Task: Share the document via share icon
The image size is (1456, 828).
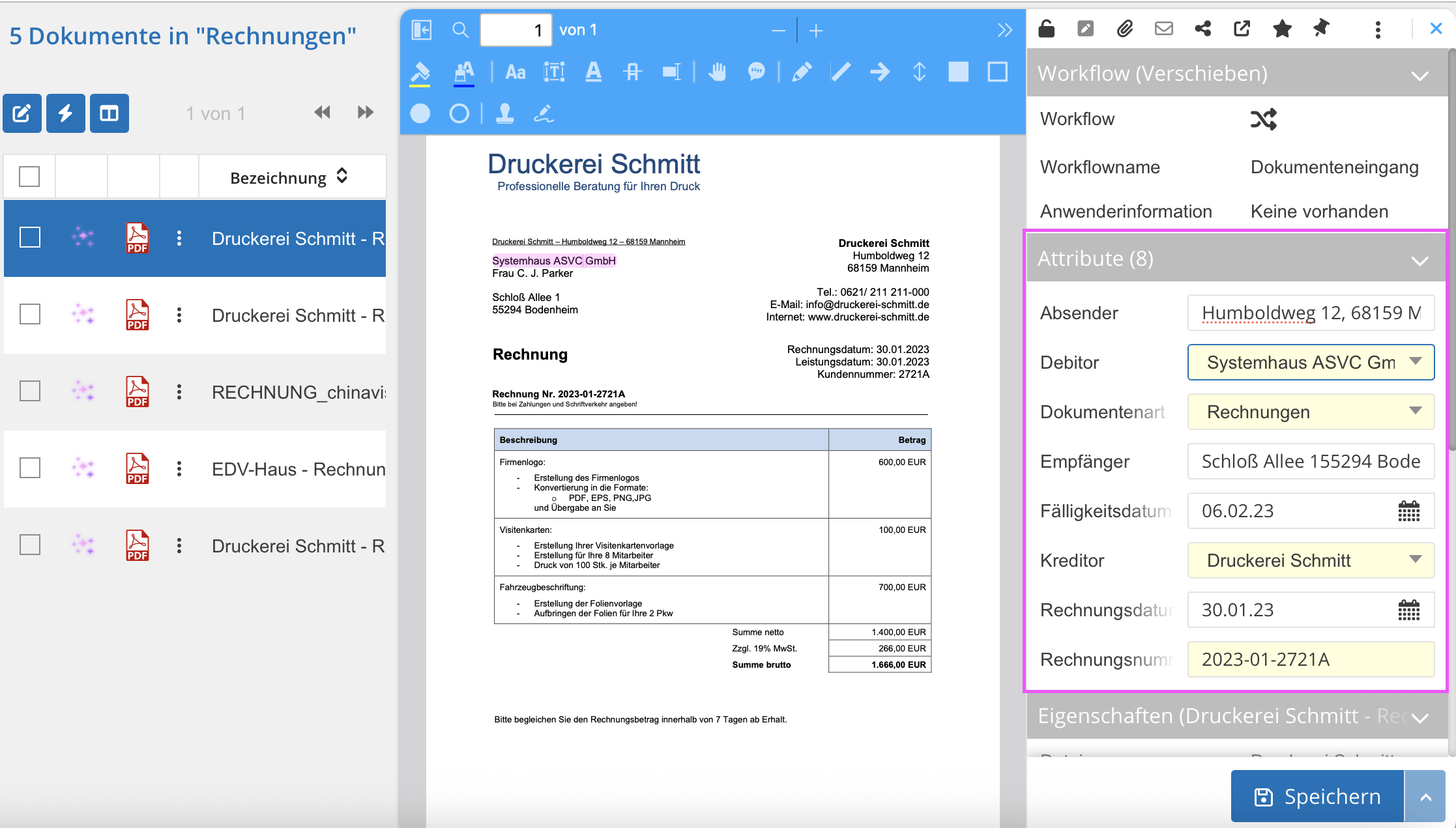Action: [1203, 29]
